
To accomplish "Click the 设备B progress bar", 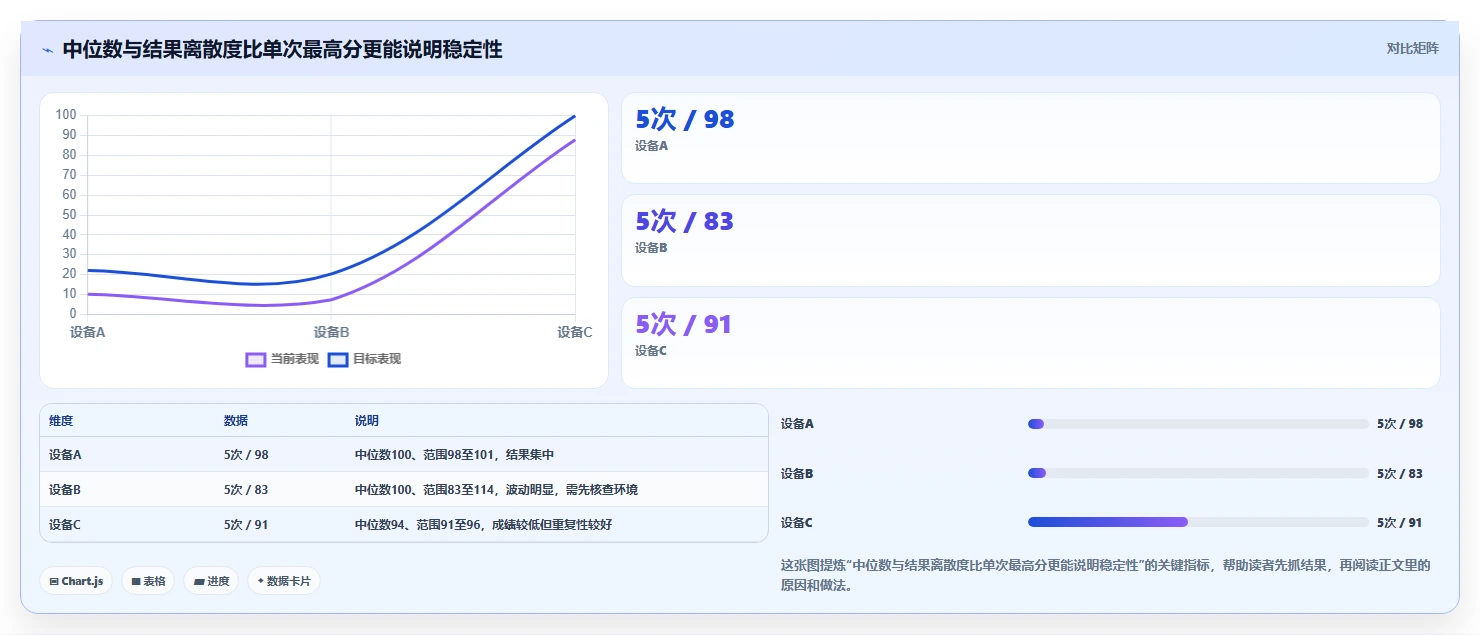I will click(x=1198, y=473).
